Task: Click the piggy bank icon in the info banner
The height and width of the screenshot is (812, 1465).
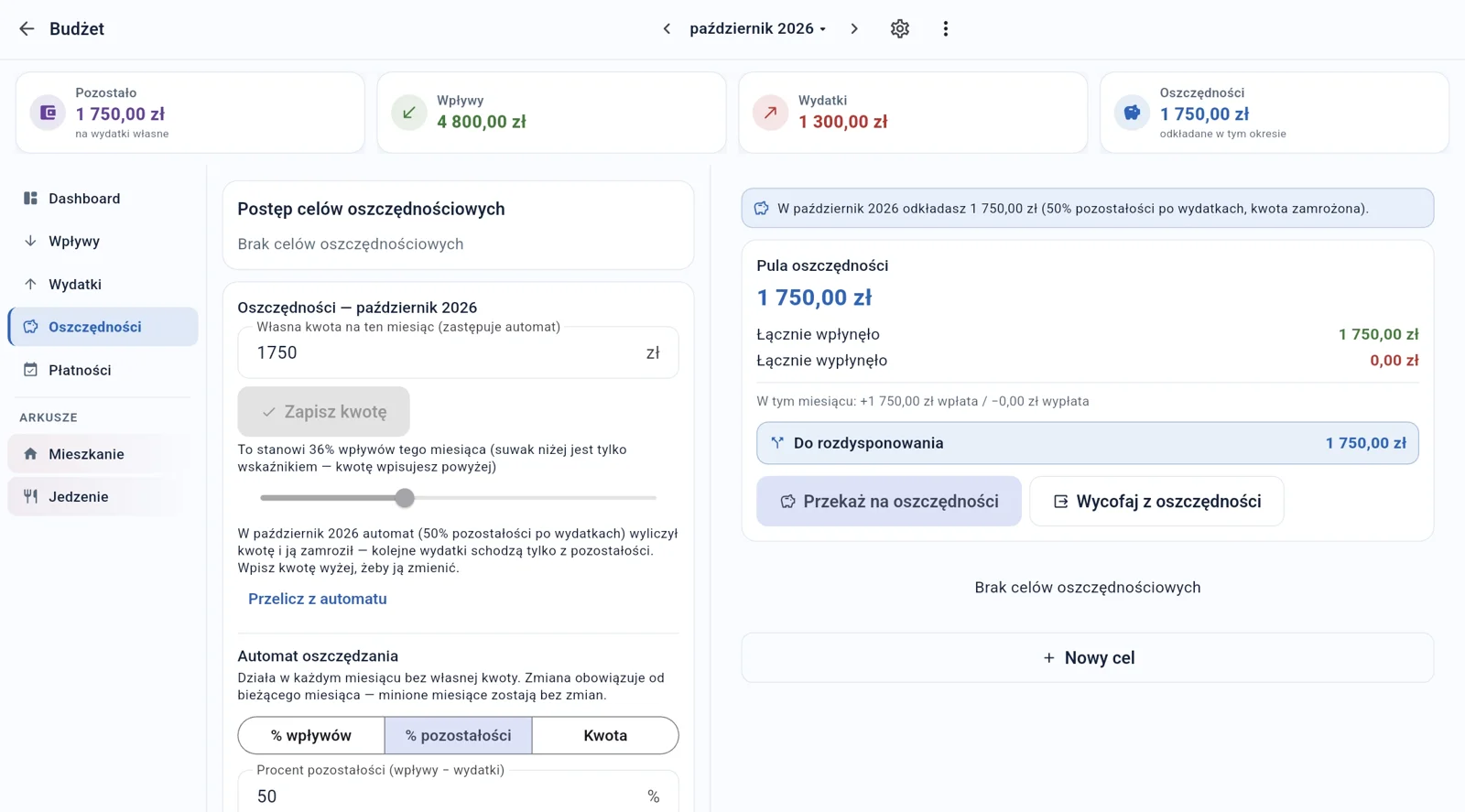Action: tap(762, 209)
